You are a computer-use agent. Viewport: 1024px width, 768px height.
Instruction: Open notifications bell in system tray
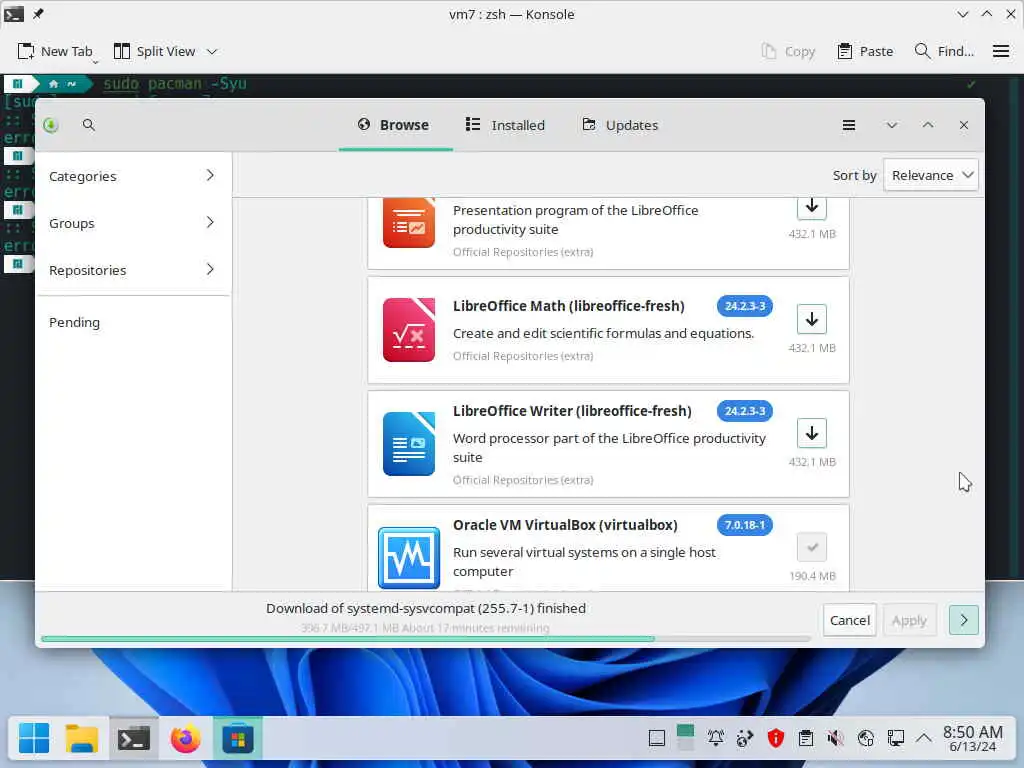716,738
